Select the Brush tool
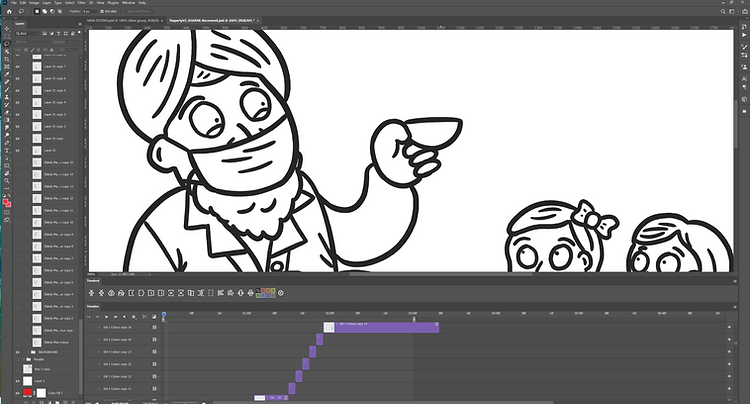750x404 pixels. pyautogui.click(x=7, y=89)
